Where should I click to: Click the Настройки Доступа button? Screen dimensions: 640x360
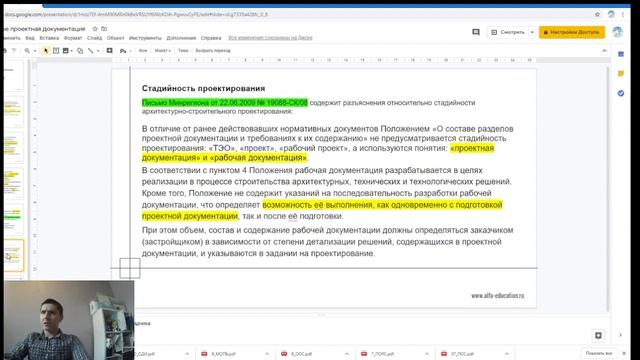(572, 32)
